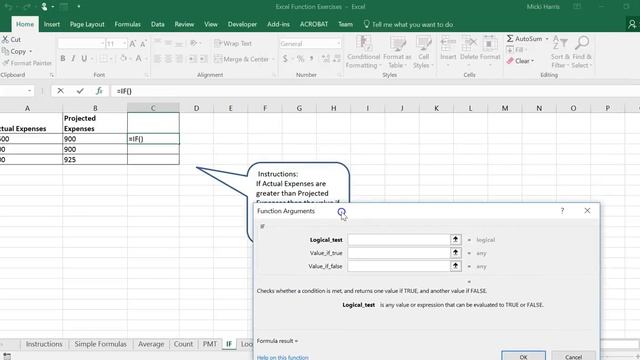640x360 pixels.
Task: Click the AutoSum sigma icon
Action: (x=510, y=39)
